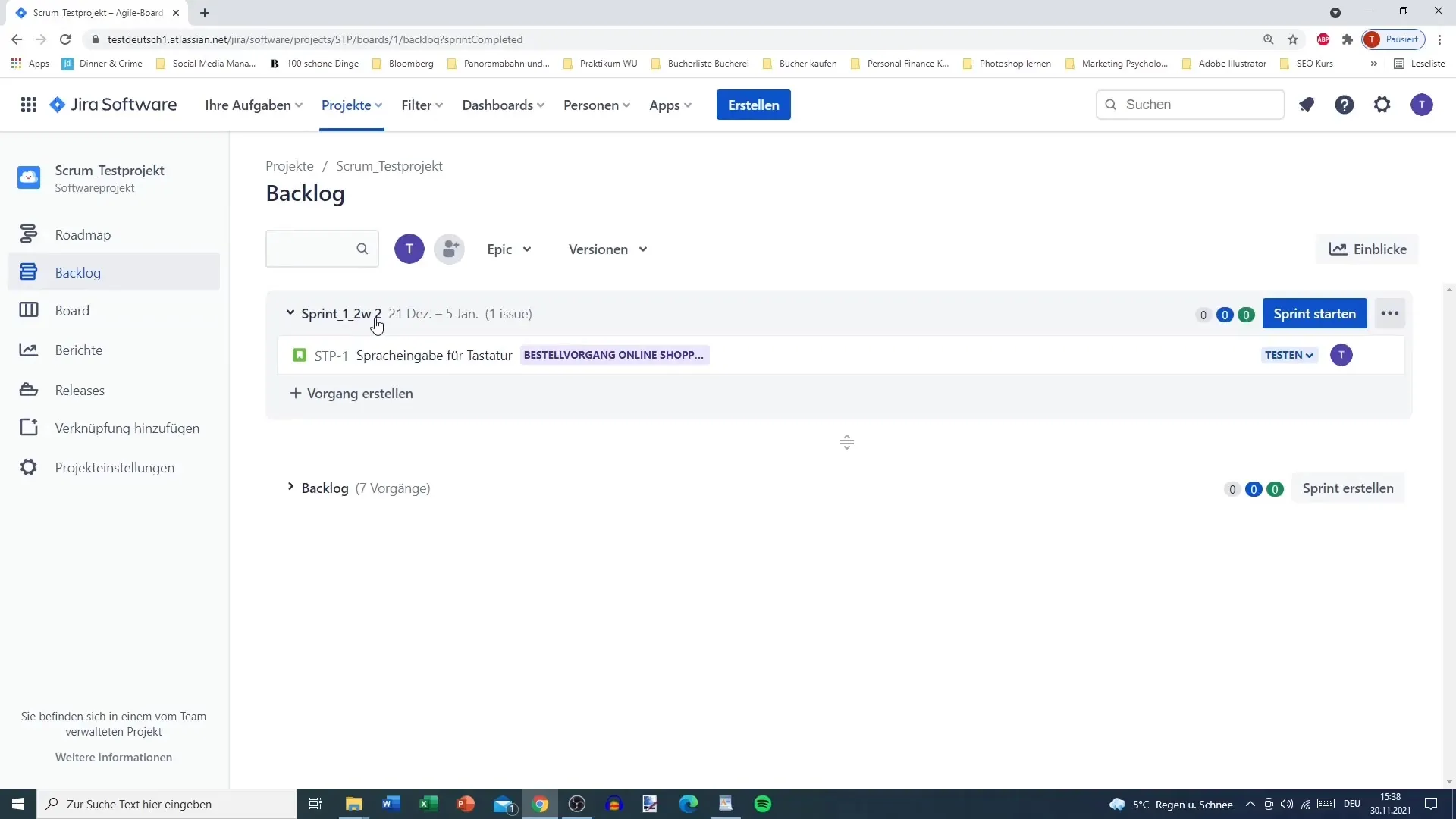Click the Releases icon in sidebar
Viewport: 1456px width, 819px height.
[x=28, y=389]
